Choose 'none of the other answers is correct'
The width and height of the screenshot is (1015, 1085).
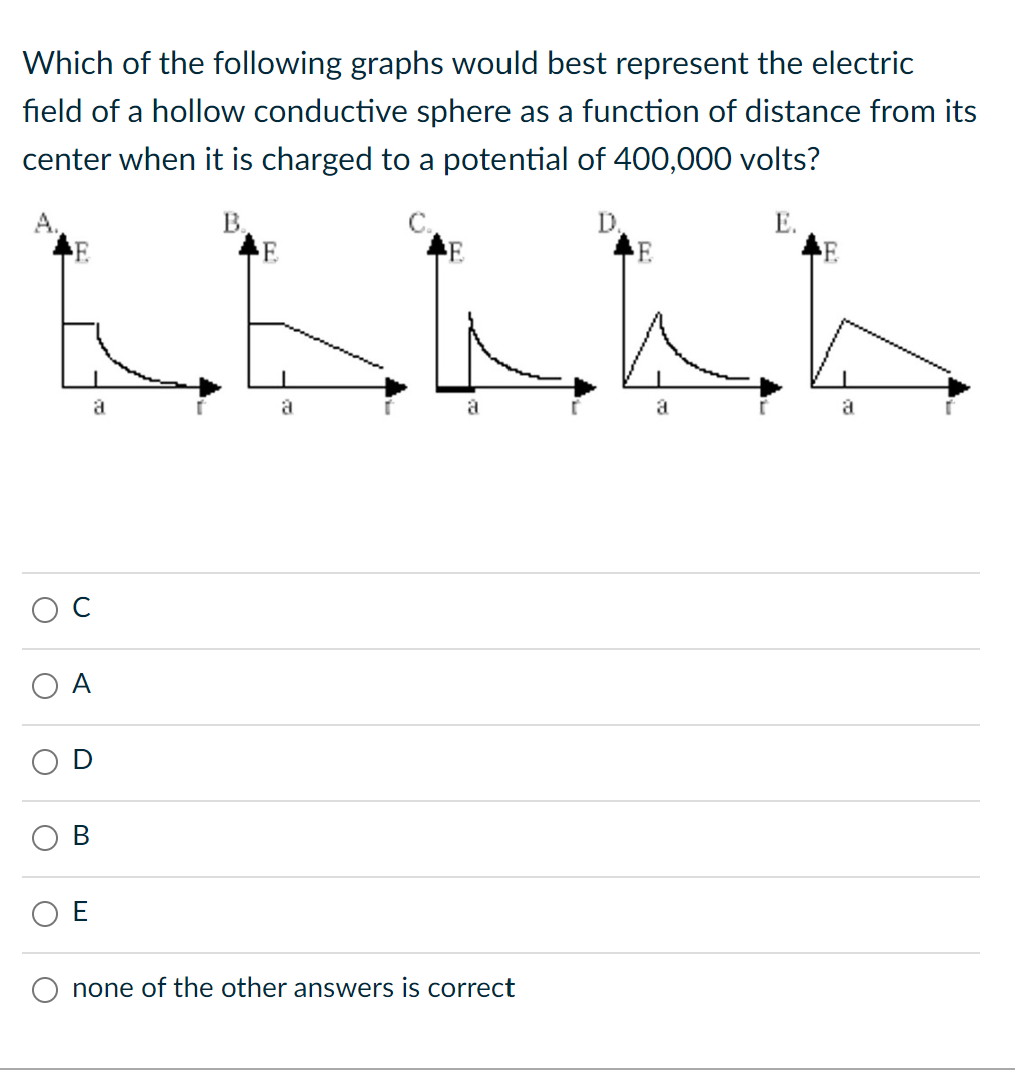pyautogui.click(x=44, y=989)
